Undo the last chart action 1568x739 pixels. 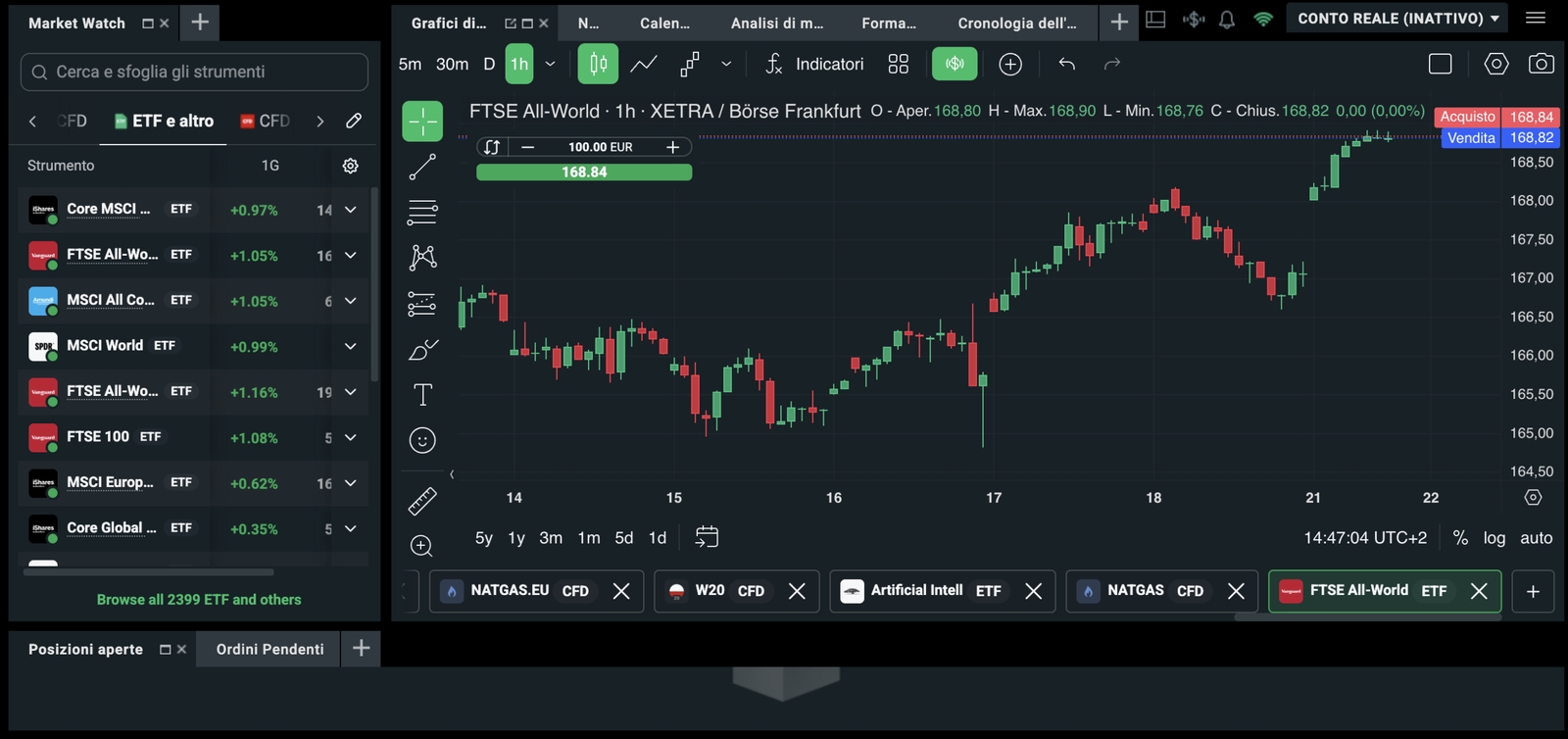coord(1067,64)
